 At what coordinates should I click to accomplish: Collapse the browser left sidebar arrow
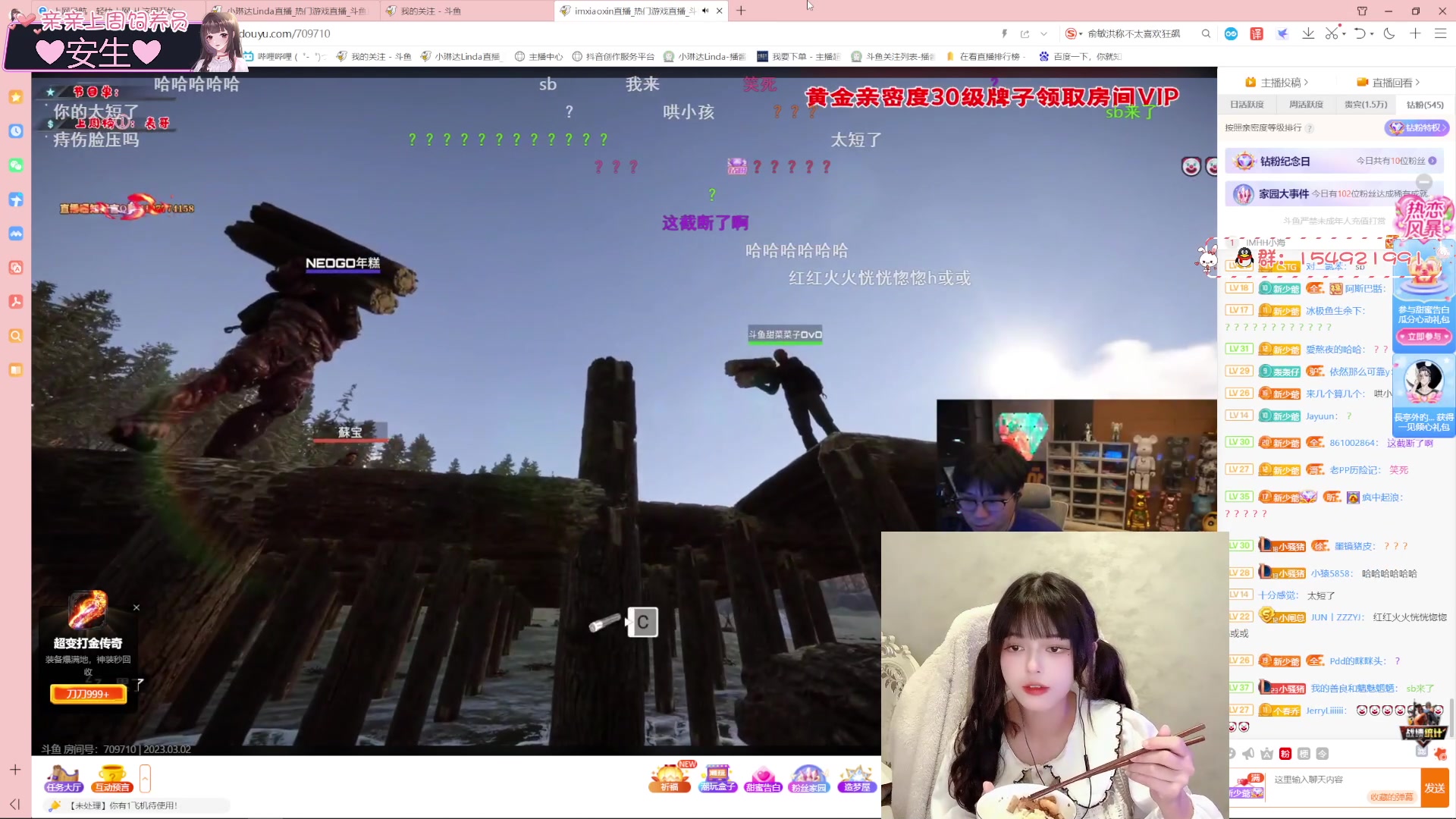pyautogui.click(x=14, y=804)
